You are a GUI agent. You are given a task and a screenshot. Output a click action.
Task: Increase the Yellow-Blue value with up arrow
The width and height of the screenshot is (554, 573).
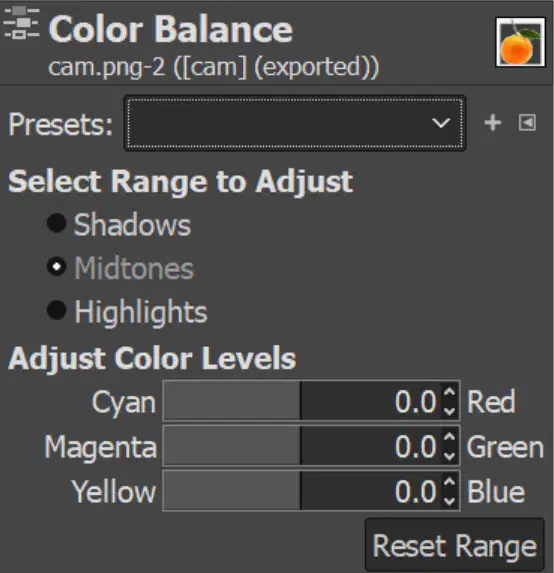pyautogui.click(x=449, y=482)
